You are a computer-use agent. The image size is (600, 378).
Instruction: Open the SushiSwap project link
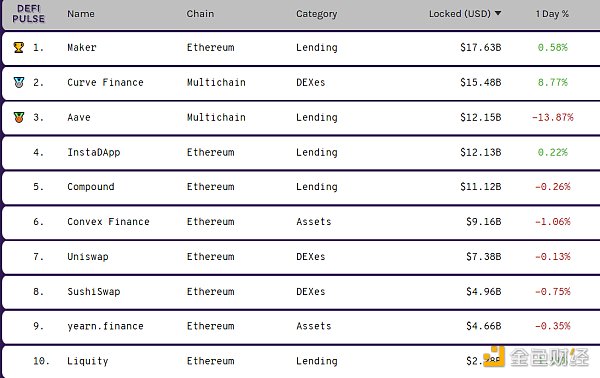tap(94, 292)
